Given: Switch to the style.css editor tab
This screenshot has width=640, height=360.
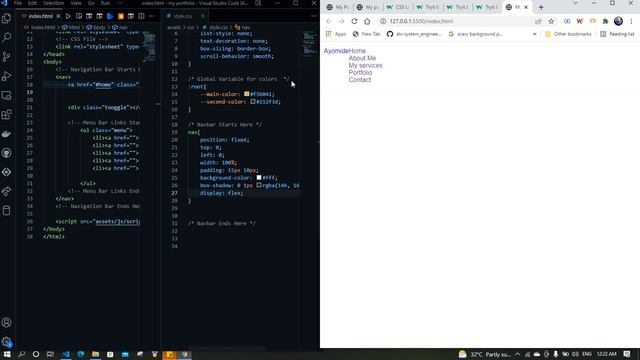Looking at the screenshot, I should coord(183,16).
